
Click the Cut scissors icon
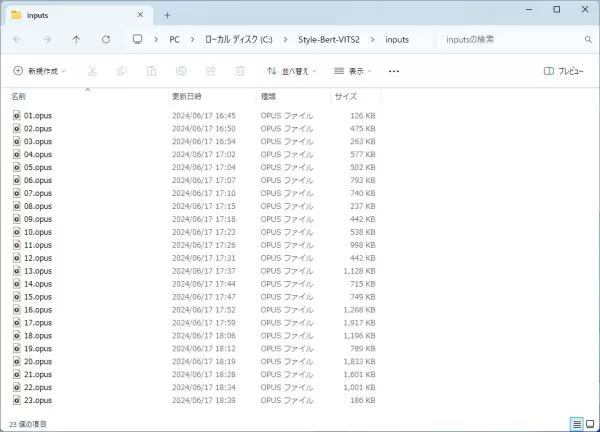coord(92,71)
